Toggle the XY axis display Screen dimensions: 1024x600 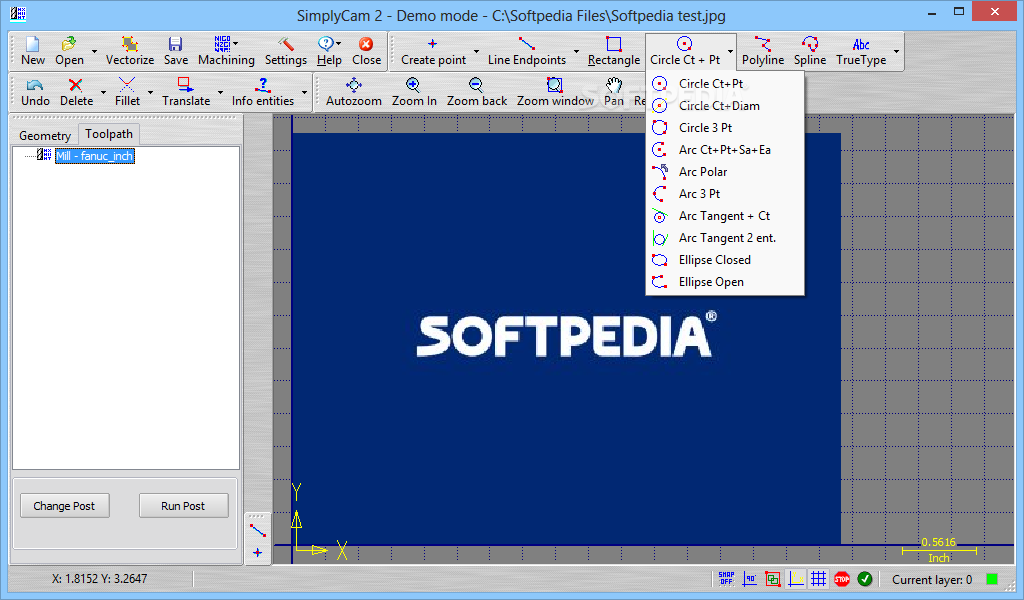click(795, 578)
